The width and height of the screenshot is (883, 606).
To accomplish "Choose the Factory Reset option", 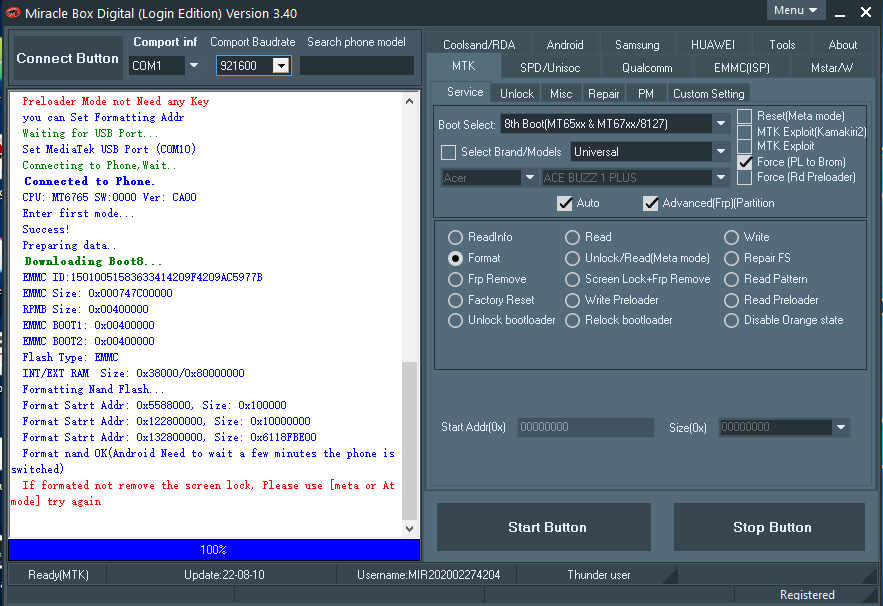I will coord(455,300).
